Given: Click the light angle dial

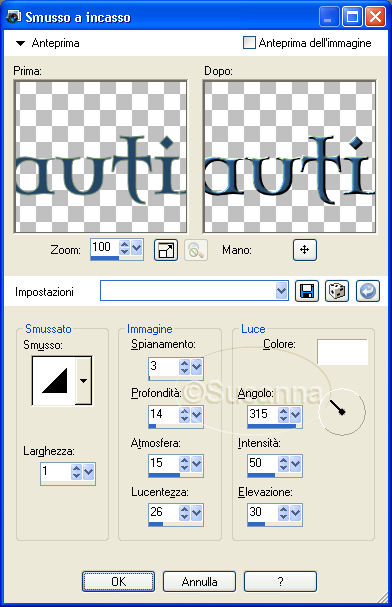Looking at the screenshot, I should [342, 412].
